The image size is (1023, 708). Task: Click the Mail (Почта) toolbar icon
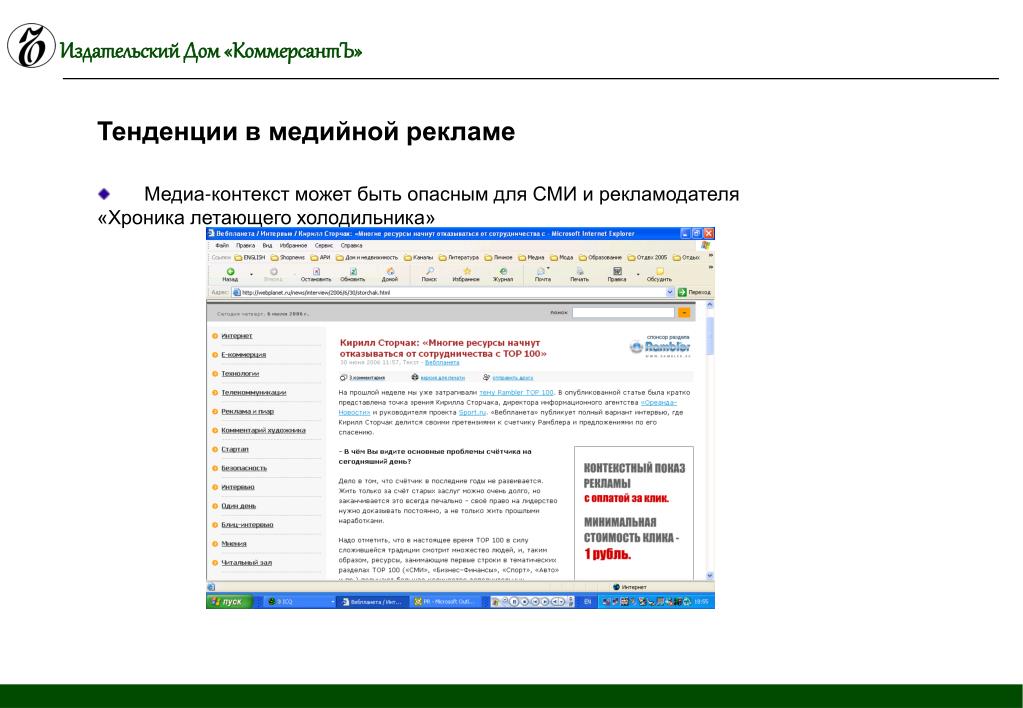[x=541, y=271]
